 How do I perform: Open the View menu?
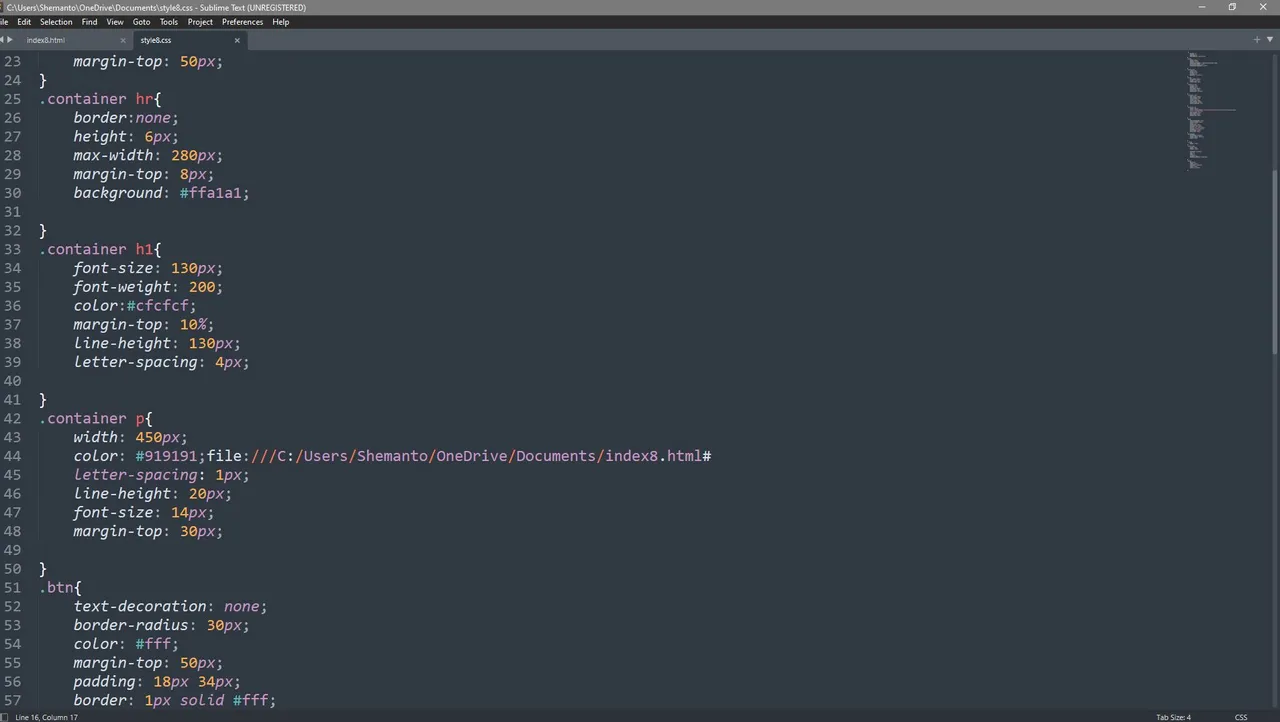(x=115, y=22)
